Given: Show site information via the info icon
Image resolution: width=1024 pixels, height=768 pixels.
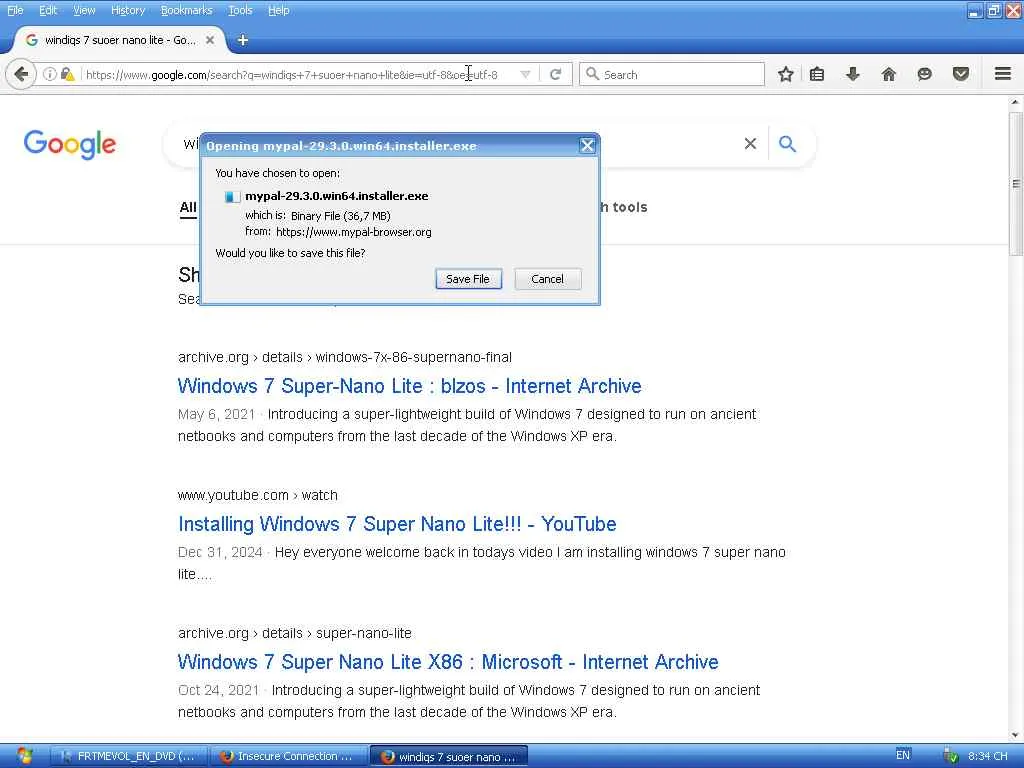Looking at the screenshot, I should coord(49,74).
